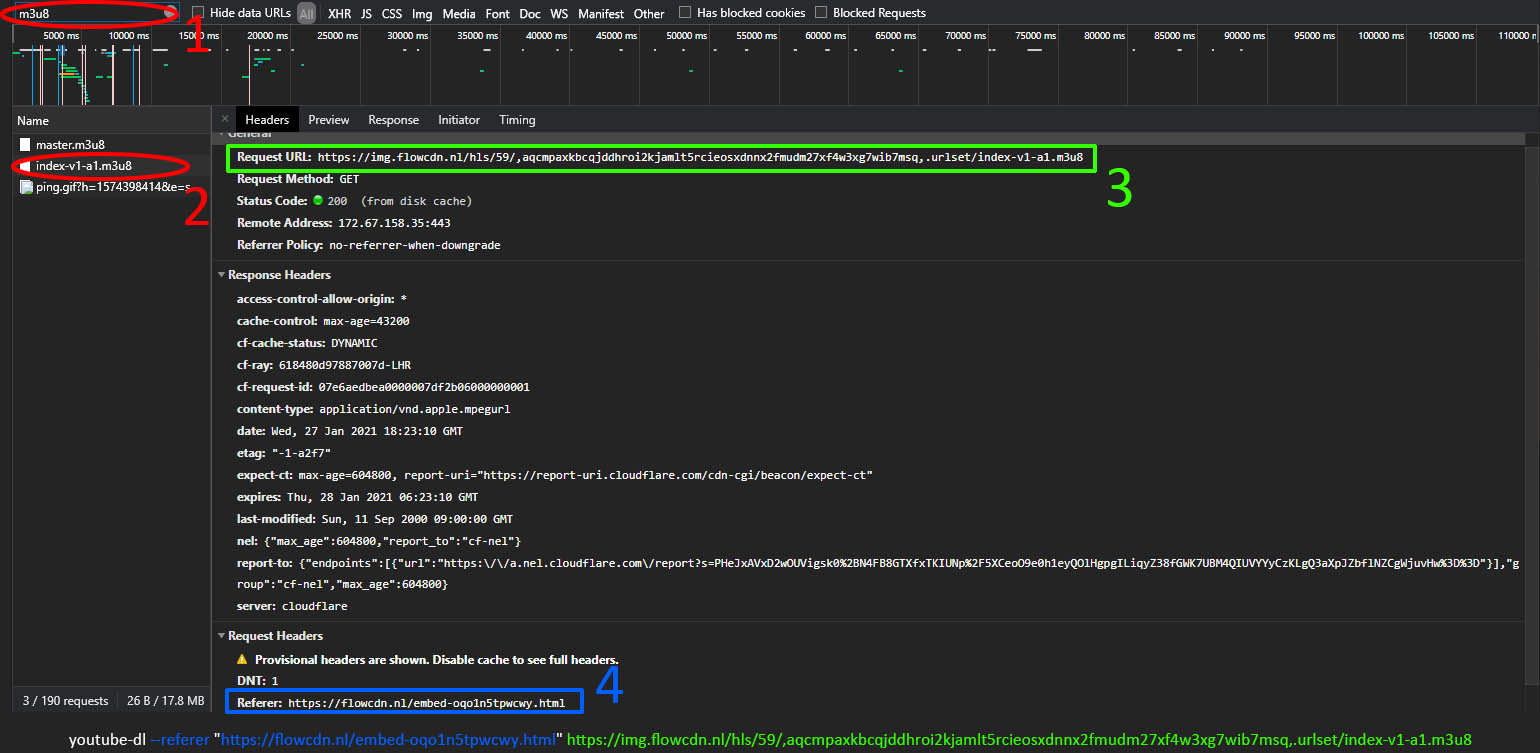Click the file icon beside index-v1-a1.m3u8
Viewport: 1540px width, 753px height.
tap(26, 166)
